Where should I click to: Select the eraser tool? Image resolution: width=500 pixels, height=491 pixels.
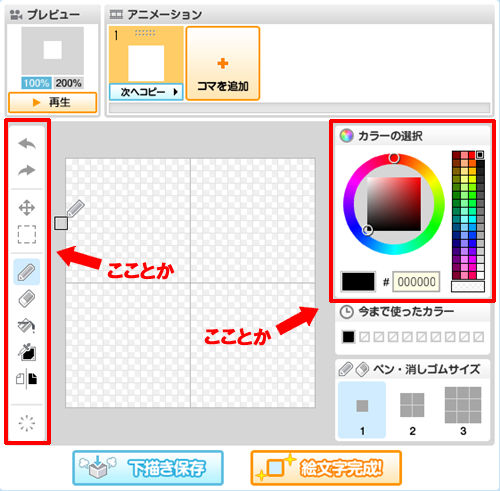pos(27,298)
